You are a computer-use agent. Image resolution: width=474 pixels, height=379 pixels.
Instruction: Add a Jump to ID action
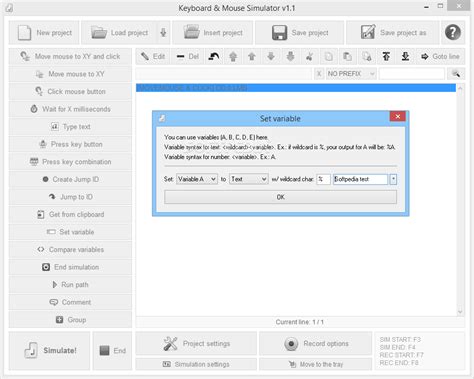[x=70, y=197]
